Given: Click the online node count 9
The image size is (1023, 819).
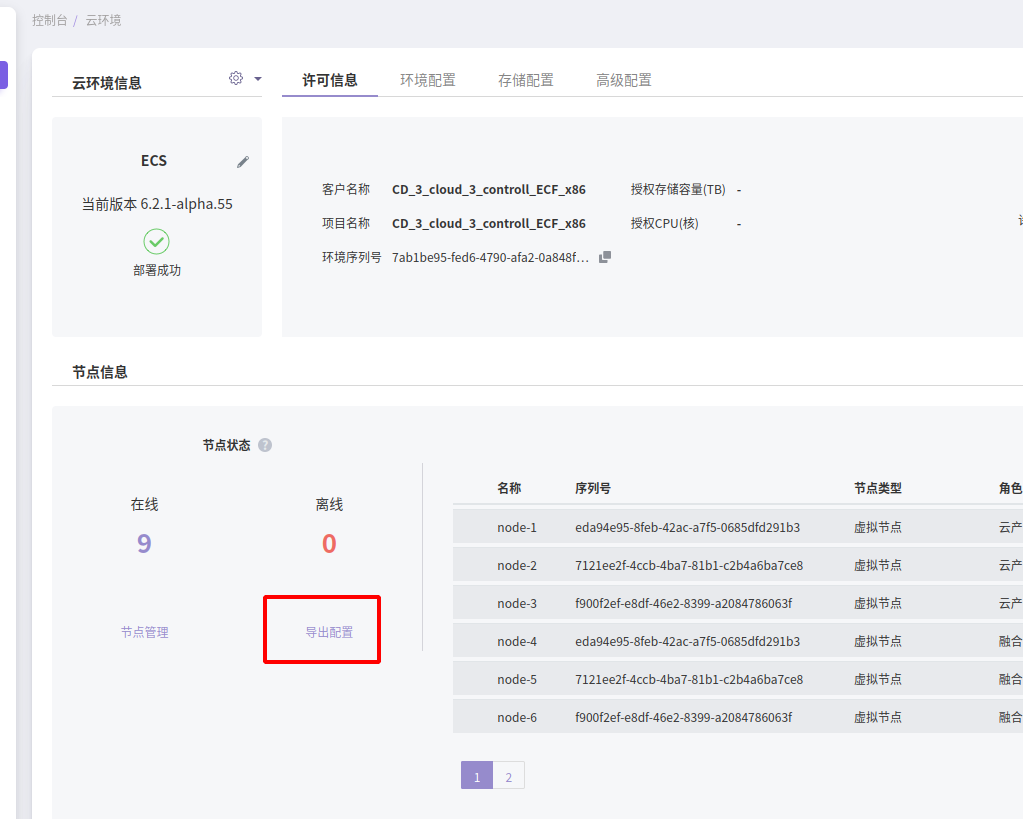Looking at the screenshot, I should [x=144, y=543].
